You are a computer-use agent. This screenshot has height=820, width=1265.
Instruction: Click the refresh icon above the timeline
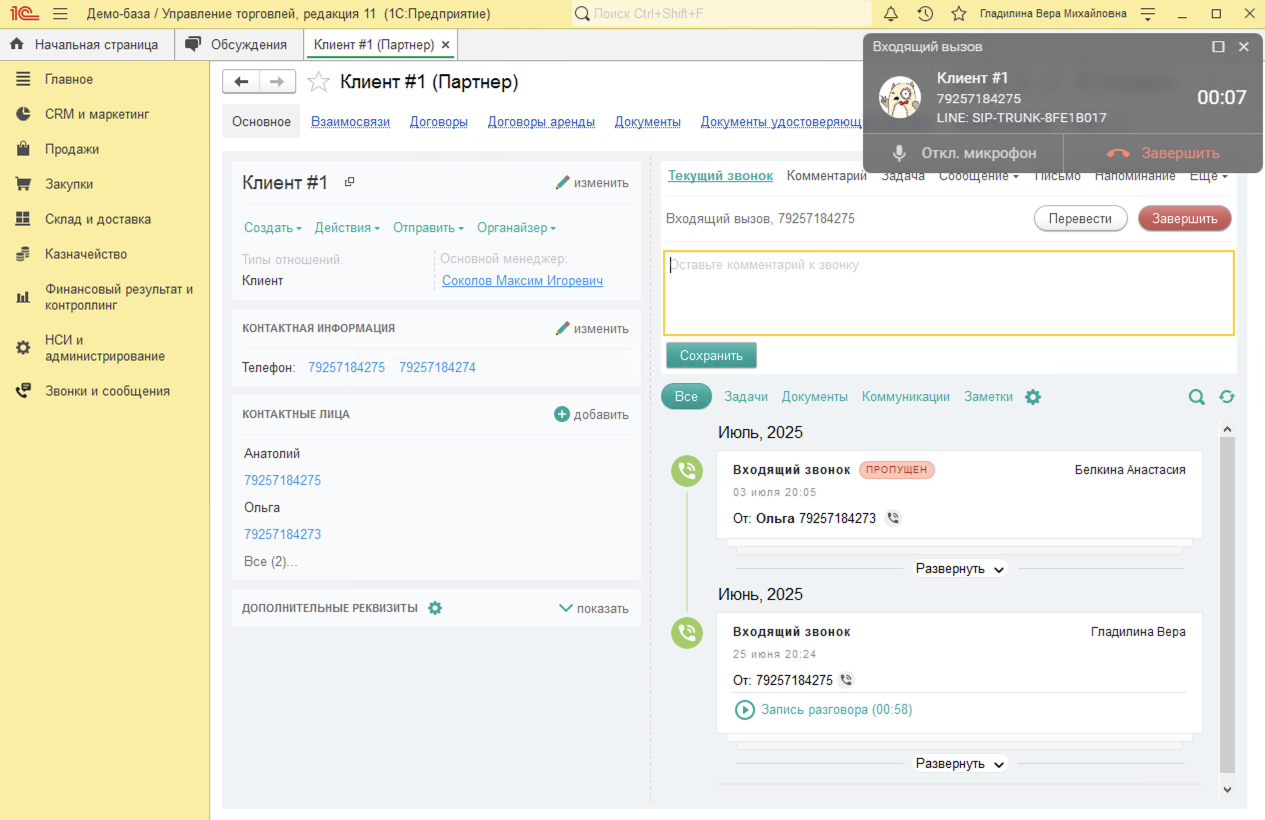(1227, 397)
